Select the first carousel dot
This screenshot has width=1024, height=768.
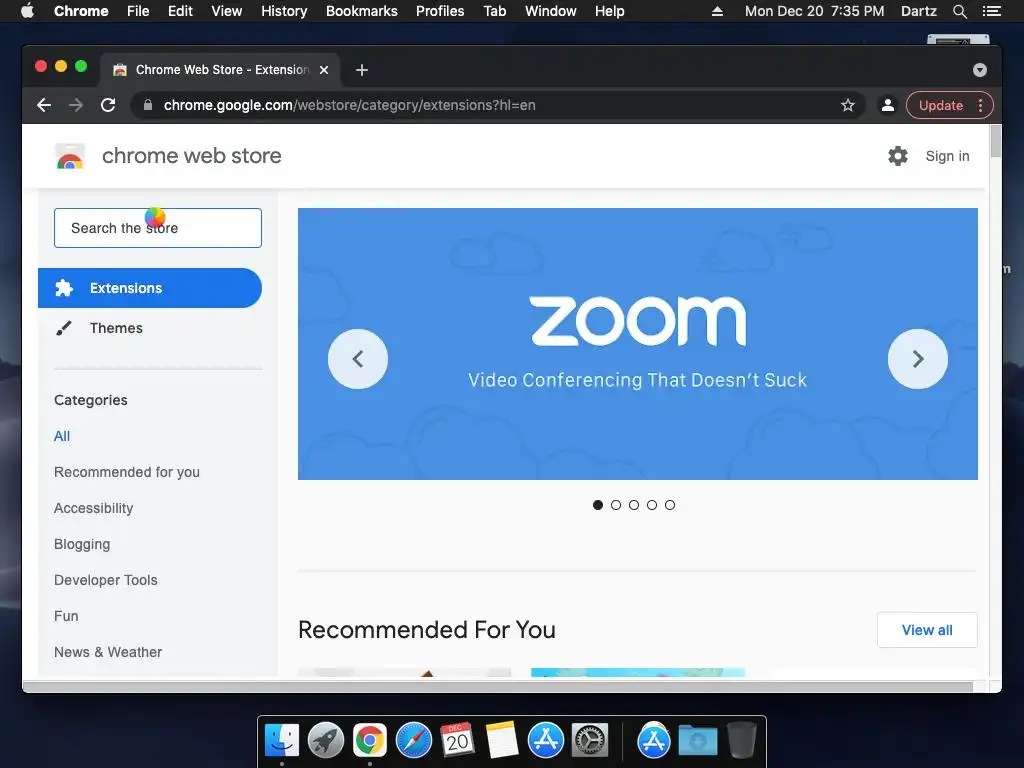(598, 505)
